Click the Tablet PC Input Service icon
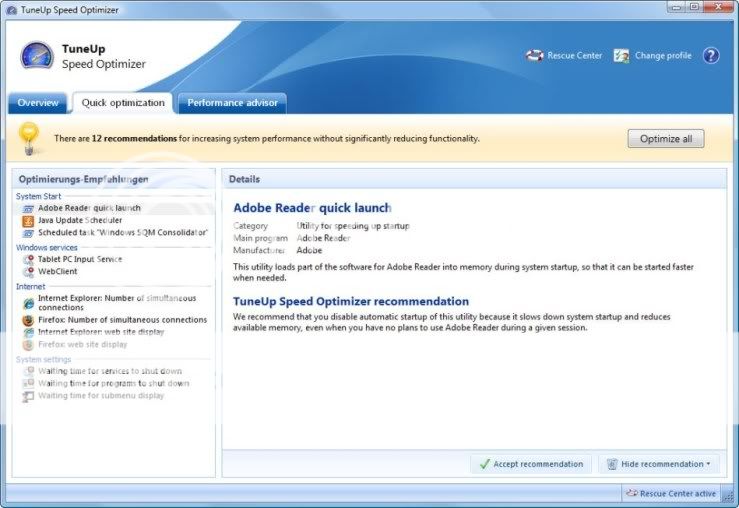This screenshot has width=739, height=508. coord(28,259)
